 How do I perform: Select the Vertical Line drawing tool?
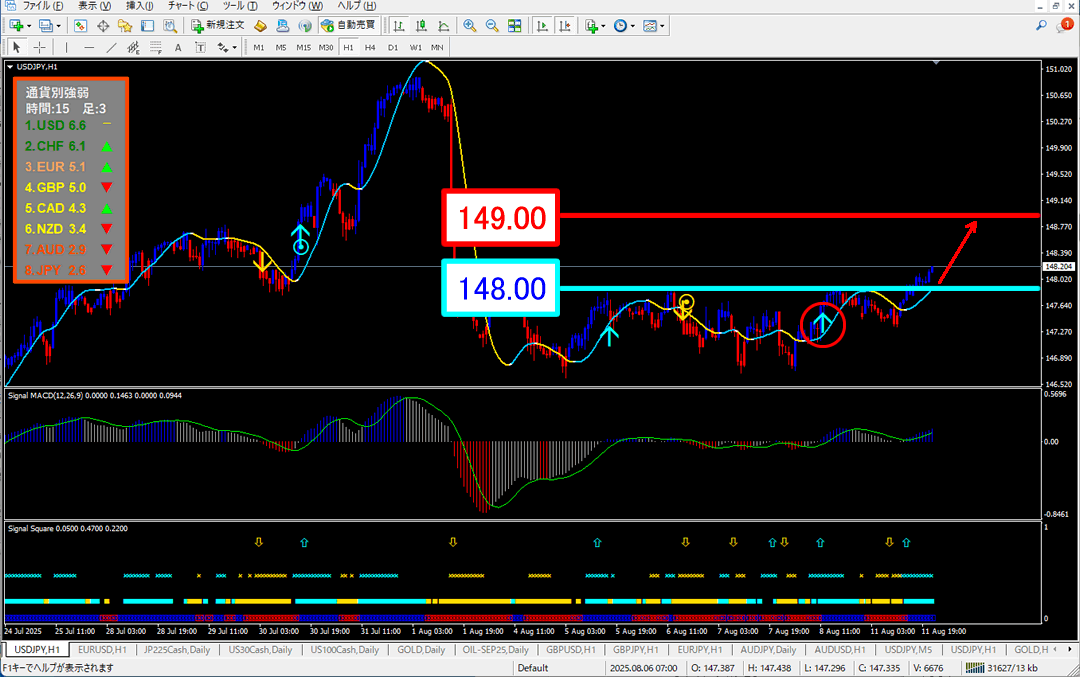[x=66, y=48]
